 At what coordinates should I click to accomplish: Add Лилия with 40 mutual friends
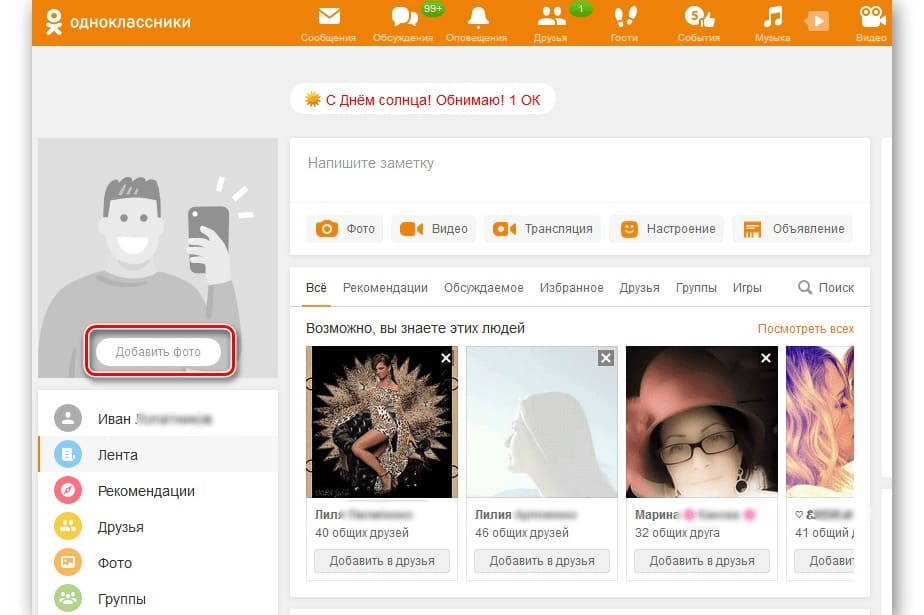point(382,561)
